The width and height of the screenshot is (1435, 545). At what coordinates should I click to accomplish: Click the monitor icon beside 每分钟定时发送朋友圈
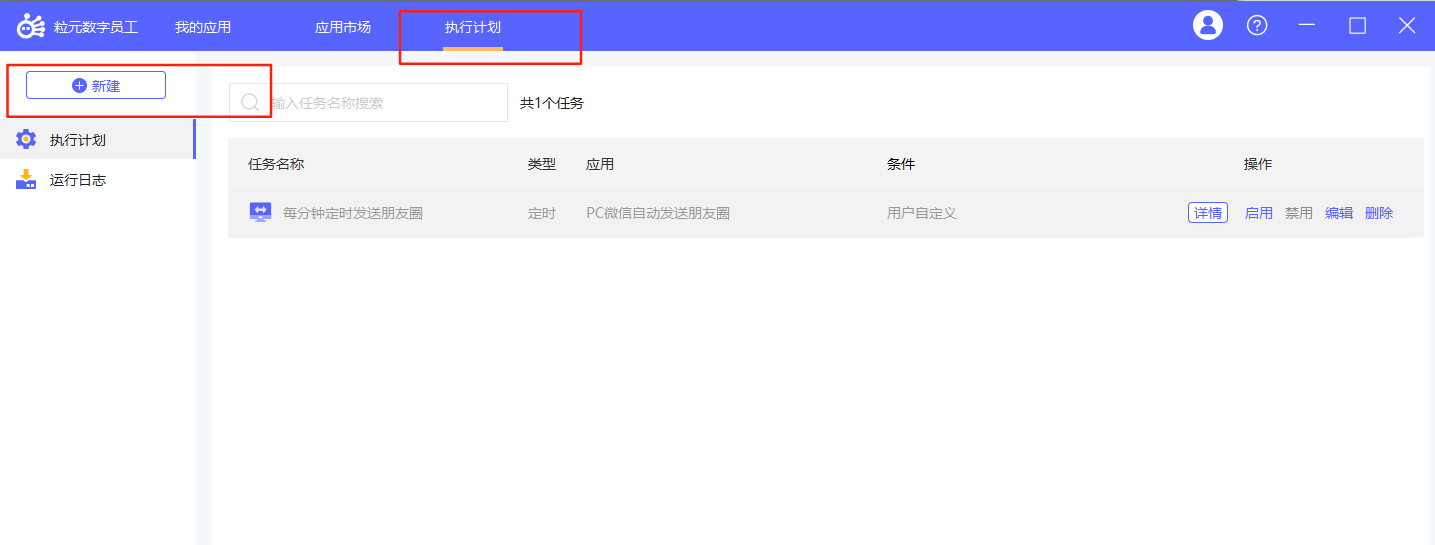260,212
